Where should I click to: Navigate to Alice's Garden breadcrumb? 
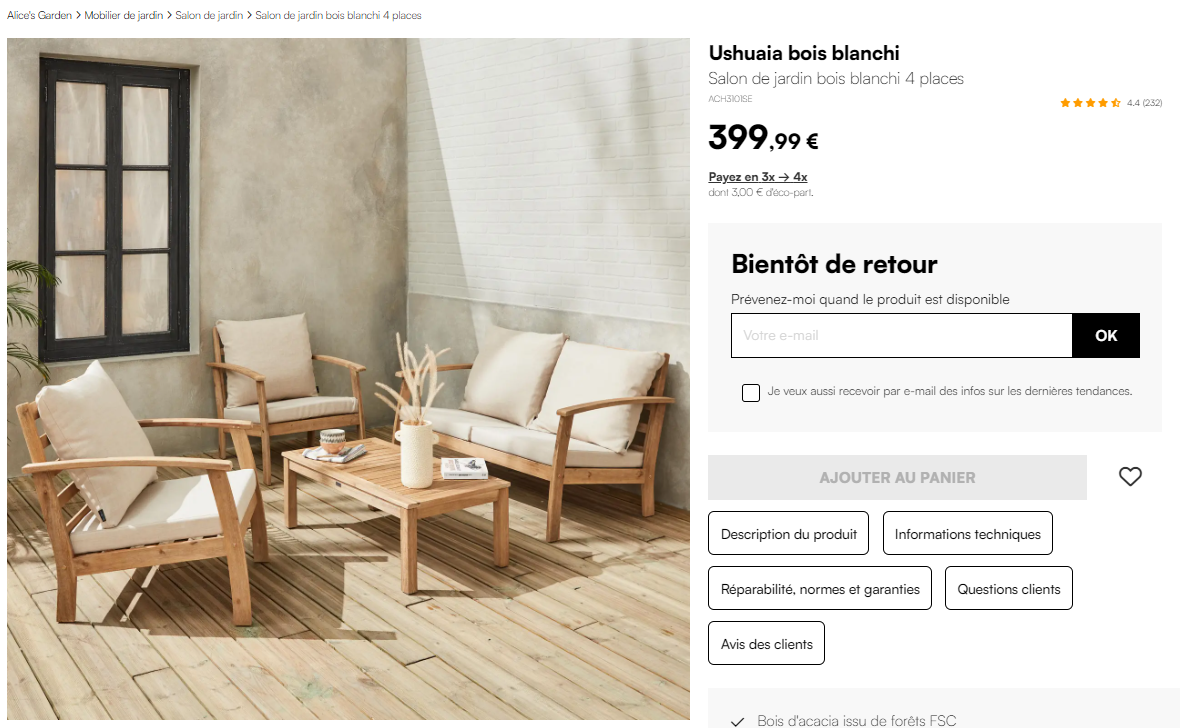(x=39, y=15)
